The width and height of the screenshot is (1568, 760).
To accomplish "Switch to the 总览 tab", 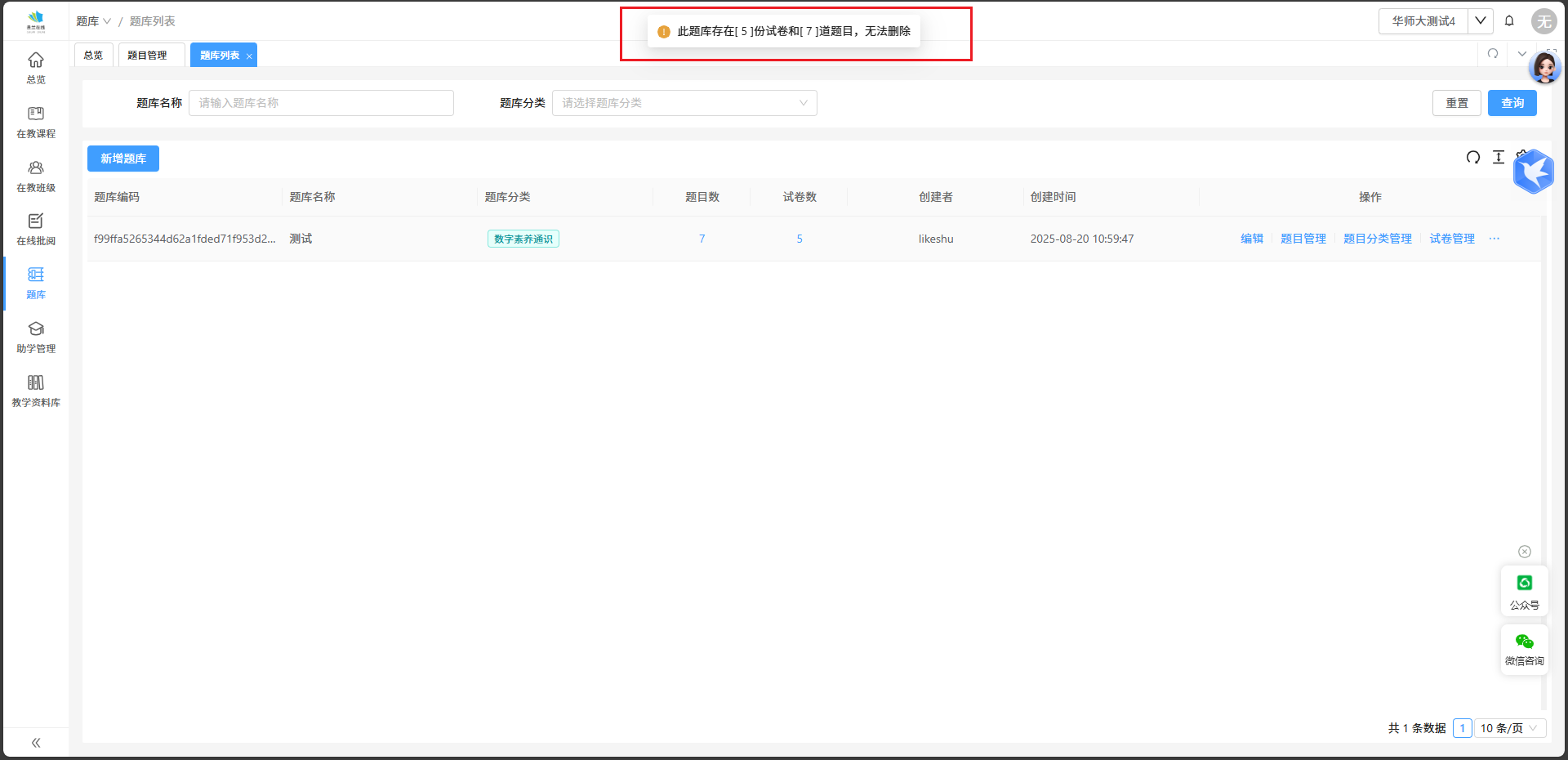I will pyautogui.click(x=93, y=56).
